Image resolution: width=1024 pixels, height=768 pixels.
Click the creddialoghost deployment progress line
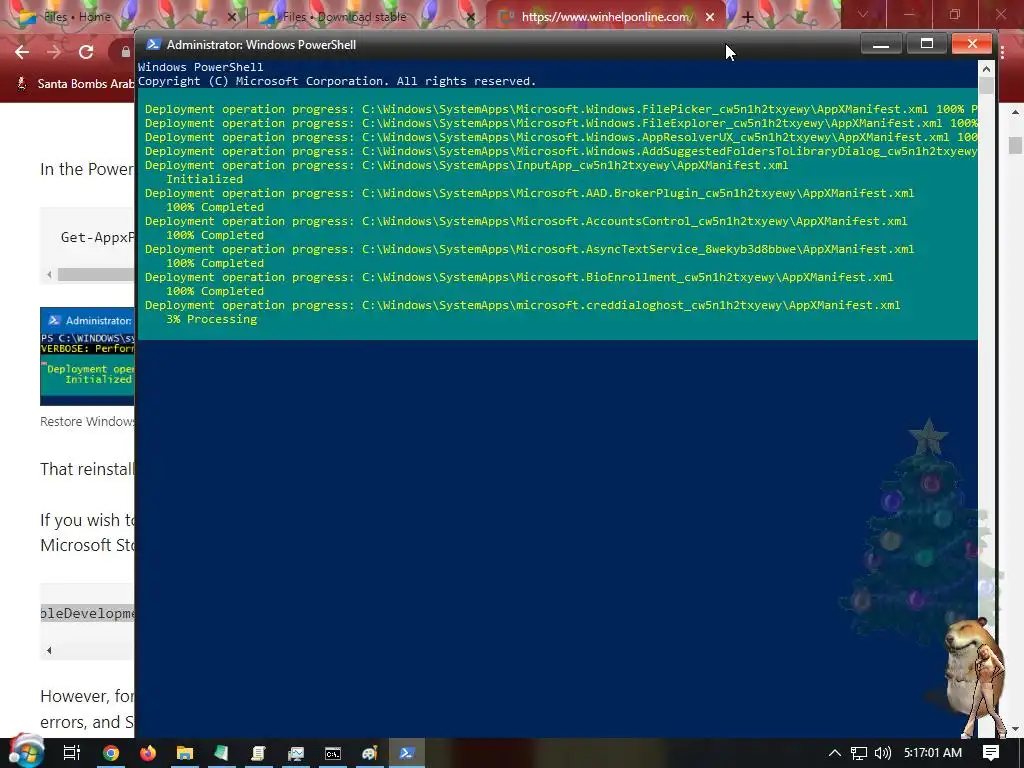tap(522, 305)
